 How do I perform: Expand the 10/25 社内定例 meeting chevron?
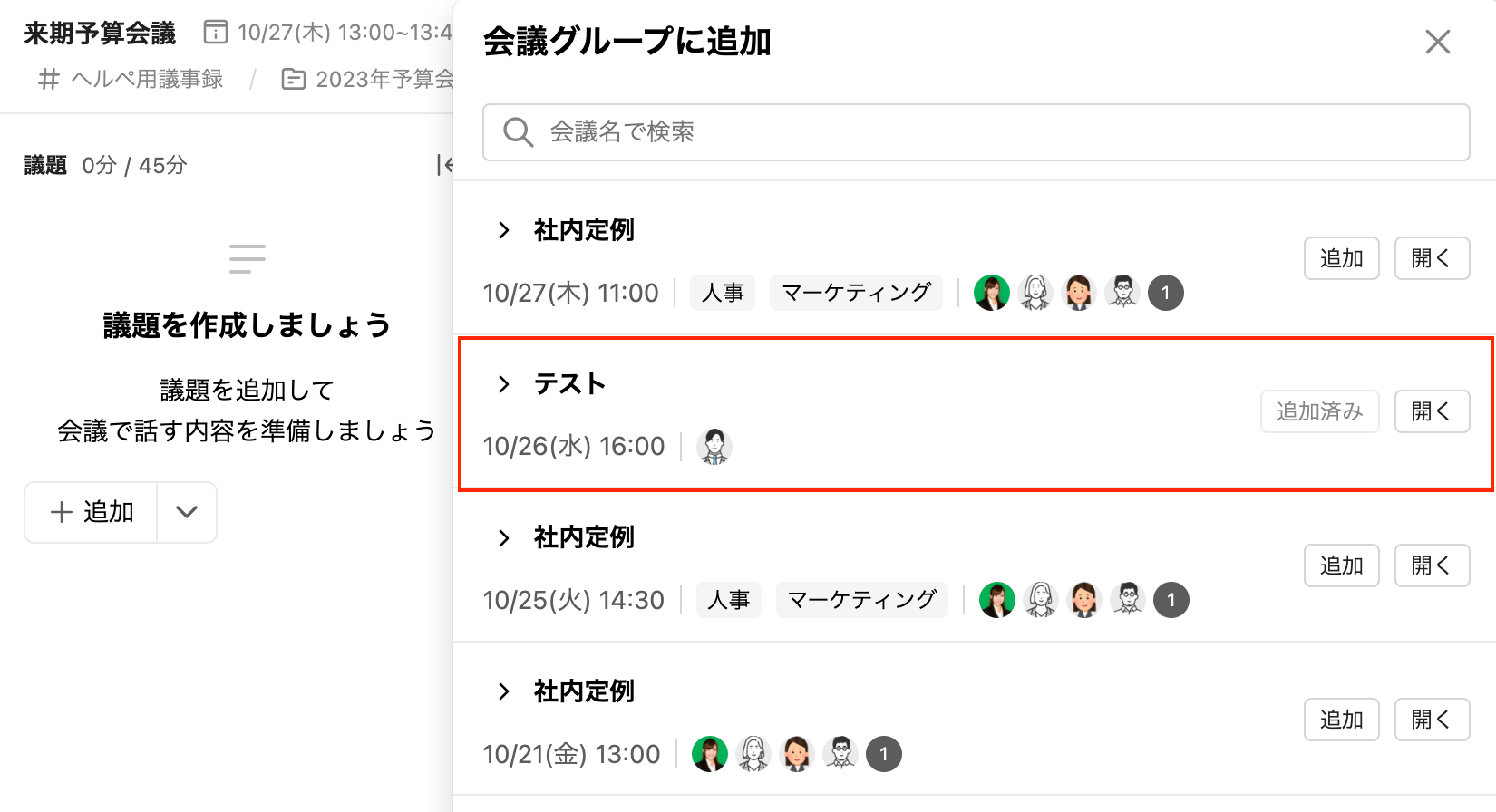point(504,538)
